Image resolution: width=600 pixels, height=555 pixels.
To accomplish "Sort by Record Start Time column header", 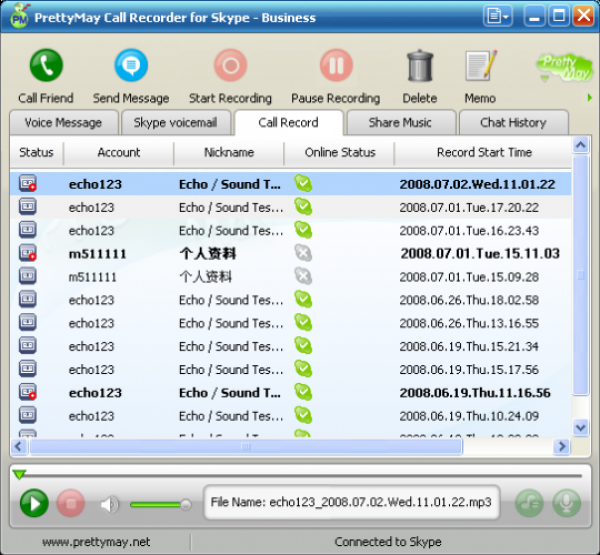I will pyautogui.click(x=484, y=152).
